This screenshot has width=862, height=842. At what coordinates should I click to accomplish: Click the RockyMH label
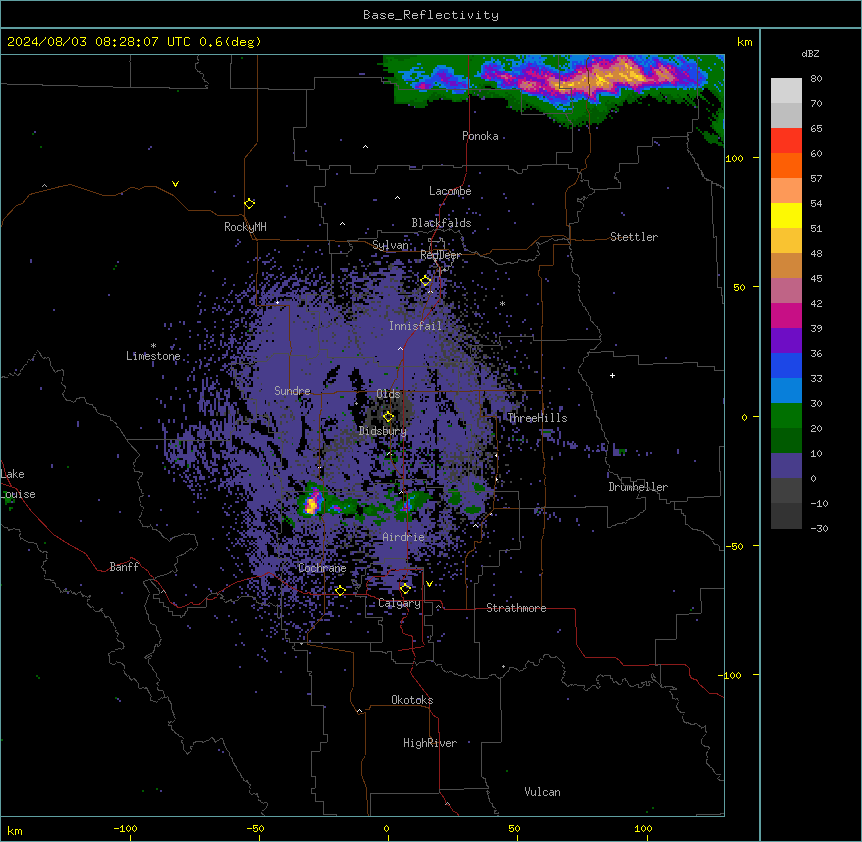tap(245, 227)
